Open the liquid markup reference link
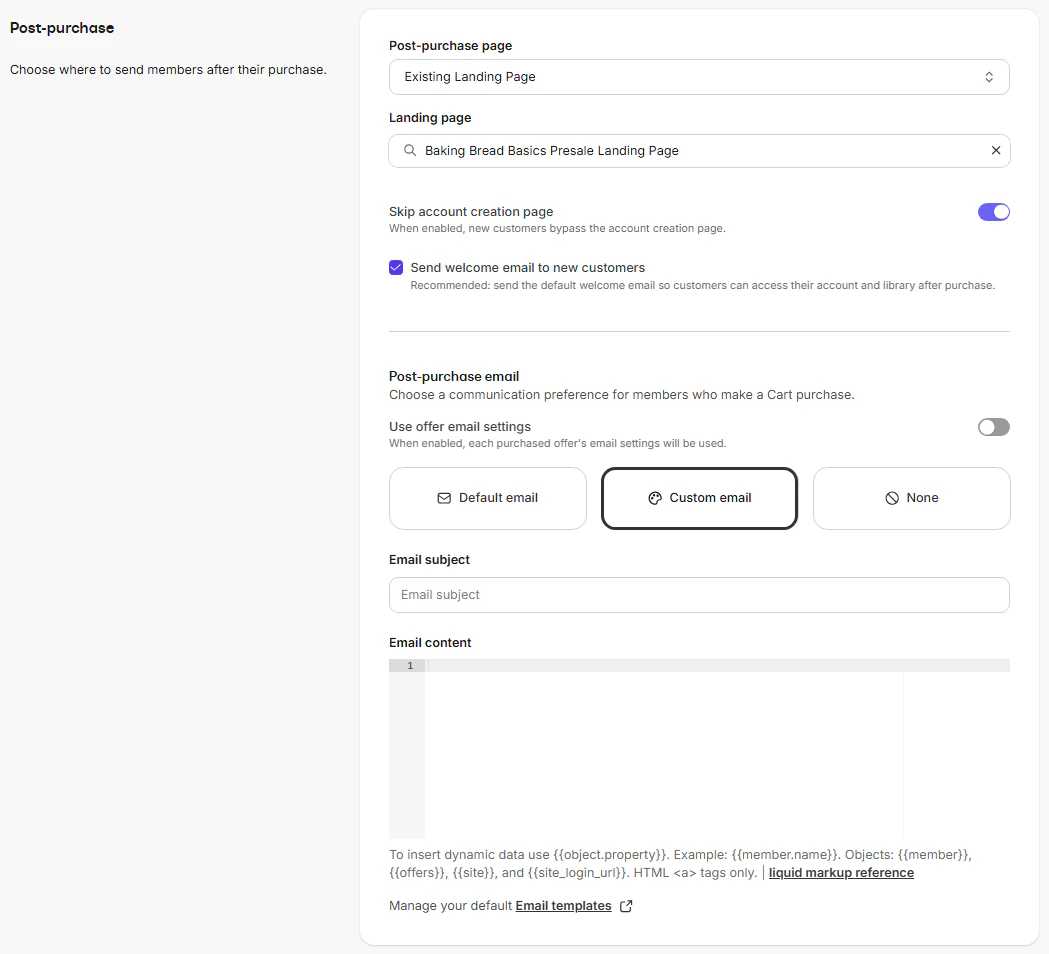1049x954 pixels. [x=841, y=872]
